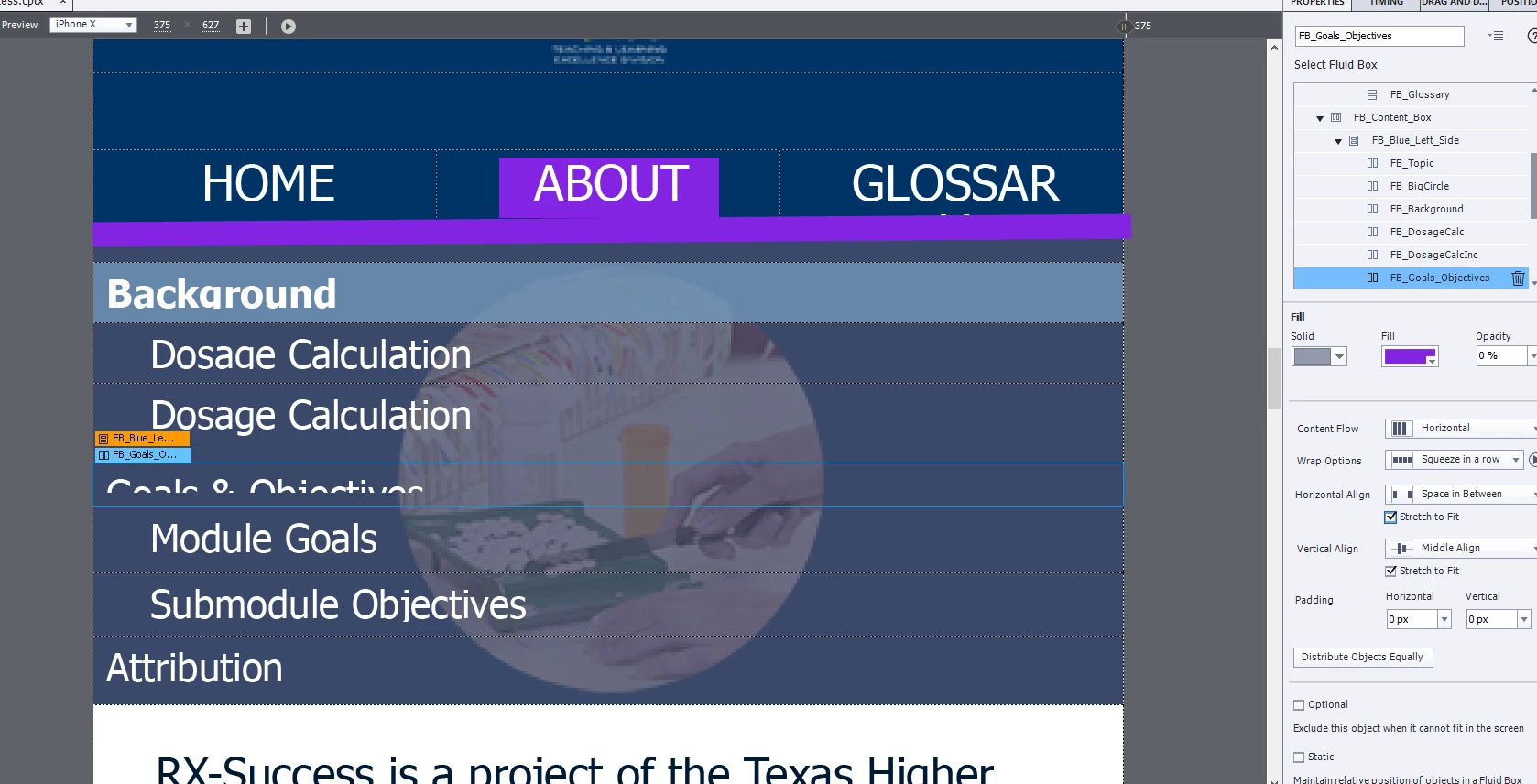Click the ABOUT navigation button on stage
1537x784 pixels.
pyautogui.click(x=609, y=187)
